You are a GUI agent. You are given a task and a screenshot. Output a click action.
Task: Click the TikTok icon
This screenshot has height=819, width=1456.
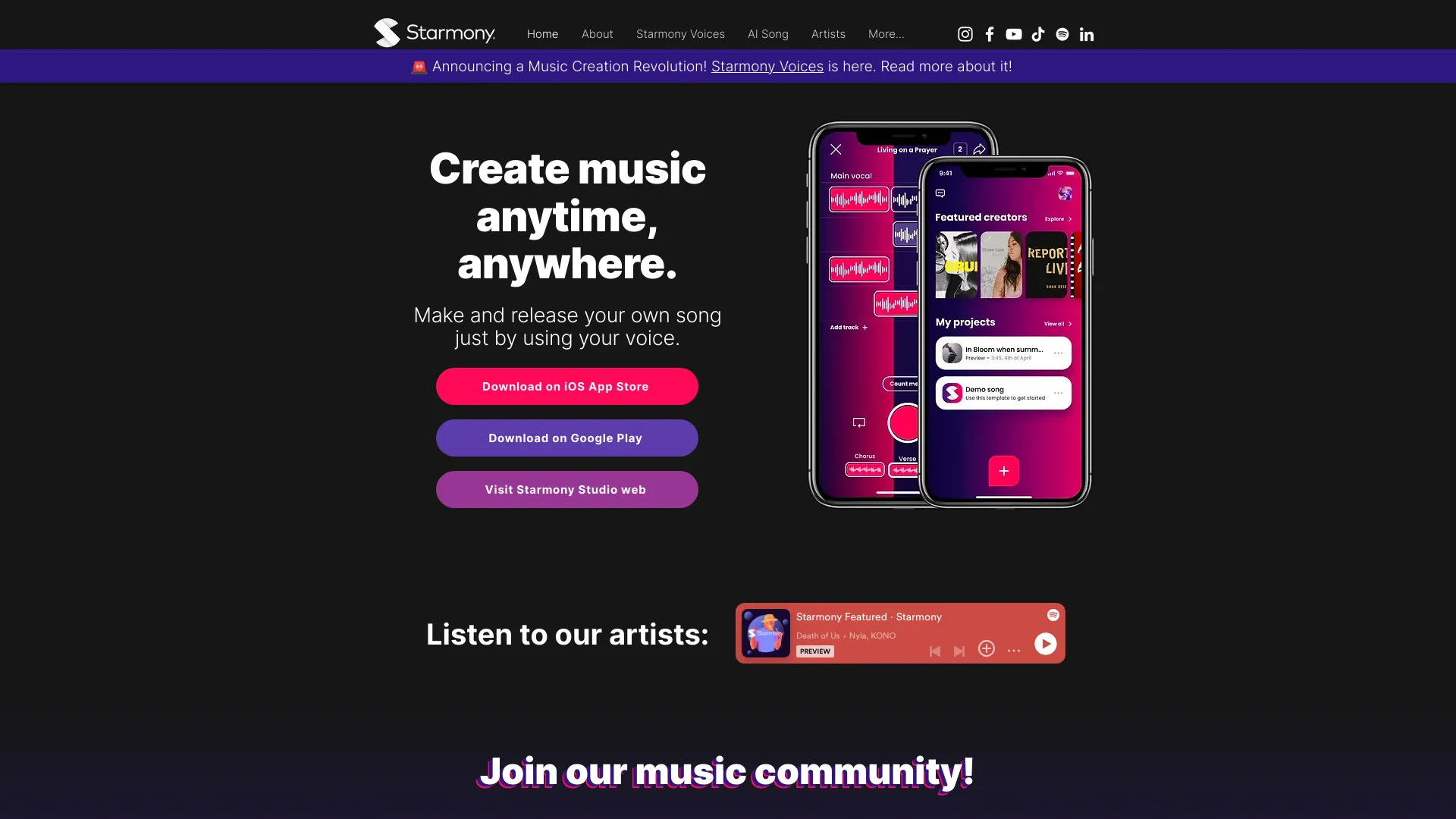click(x=1038, y=34)
